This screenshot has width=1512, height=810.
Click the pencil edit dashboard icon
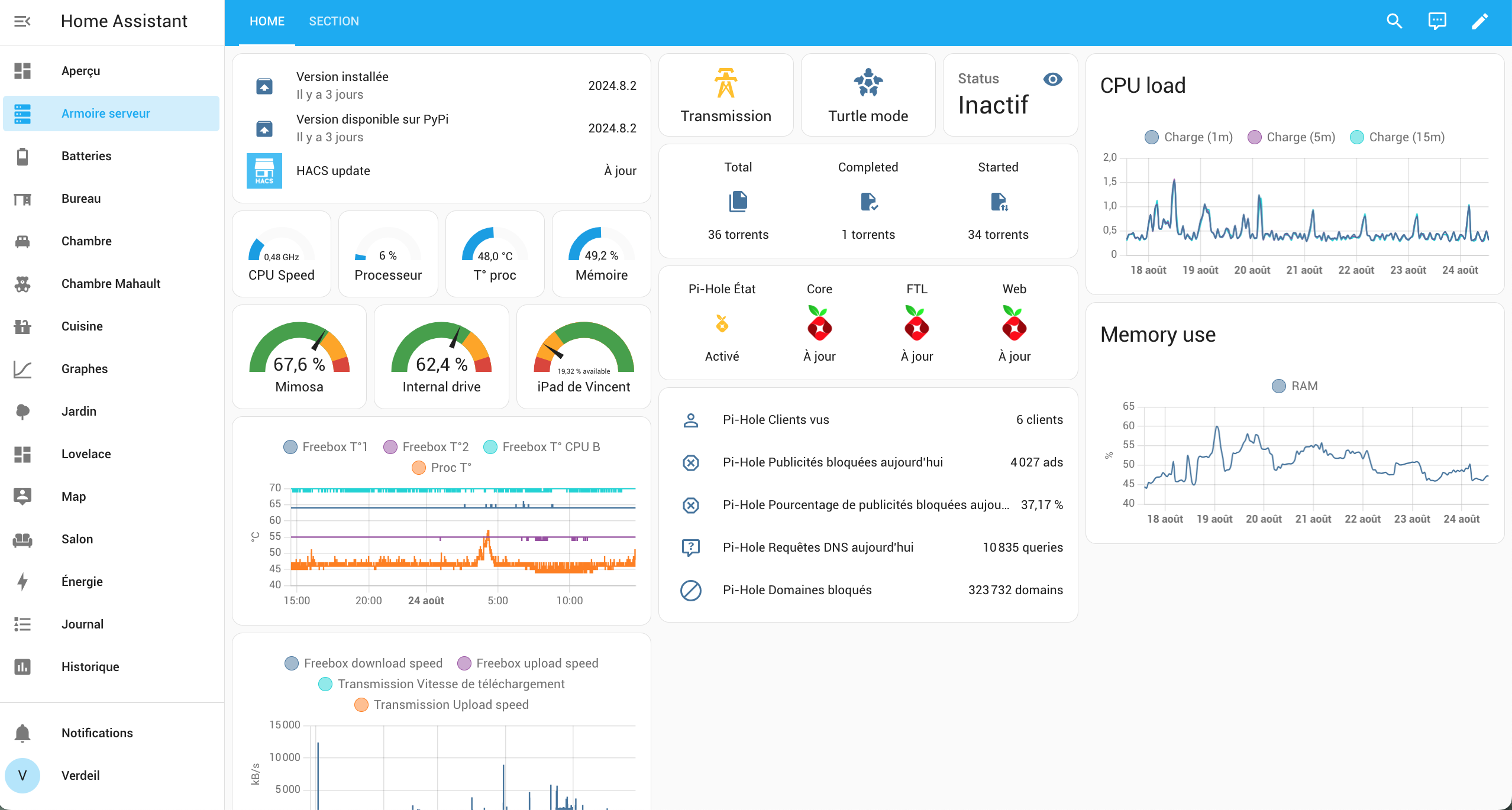click(1479, 21)
